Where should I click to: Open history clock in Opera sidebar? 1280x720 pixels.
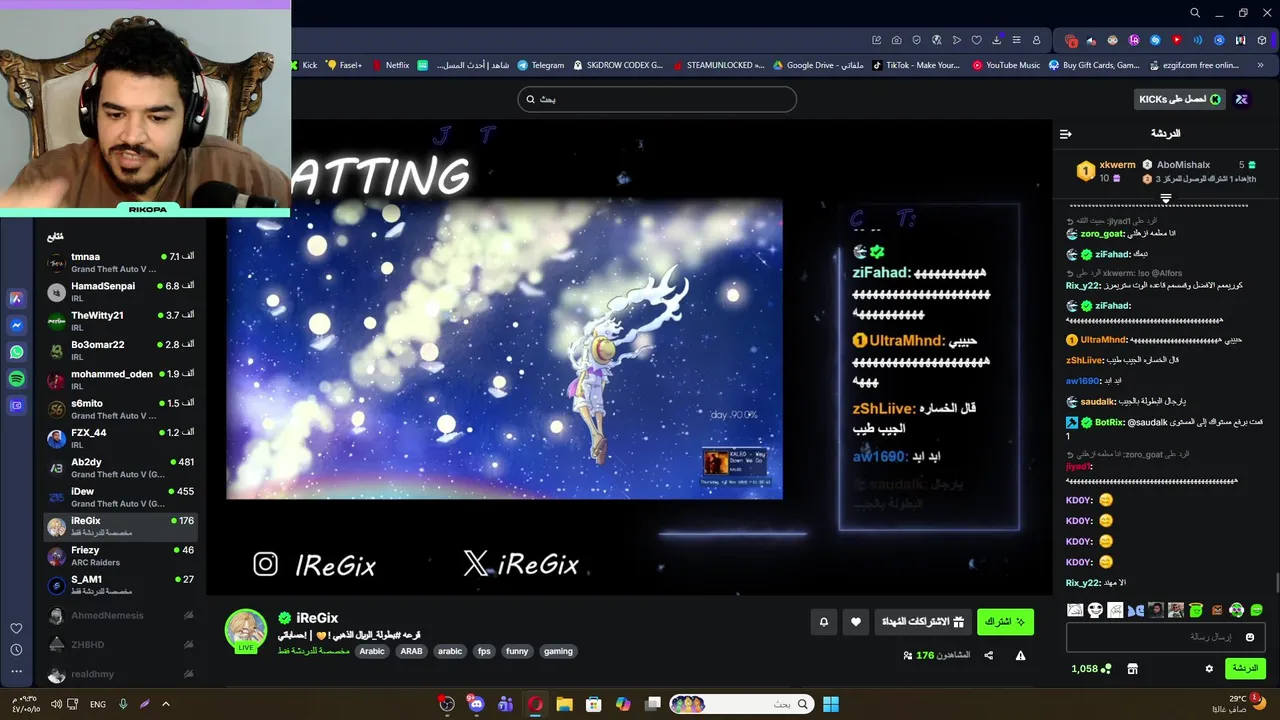[x=16, y=650]
